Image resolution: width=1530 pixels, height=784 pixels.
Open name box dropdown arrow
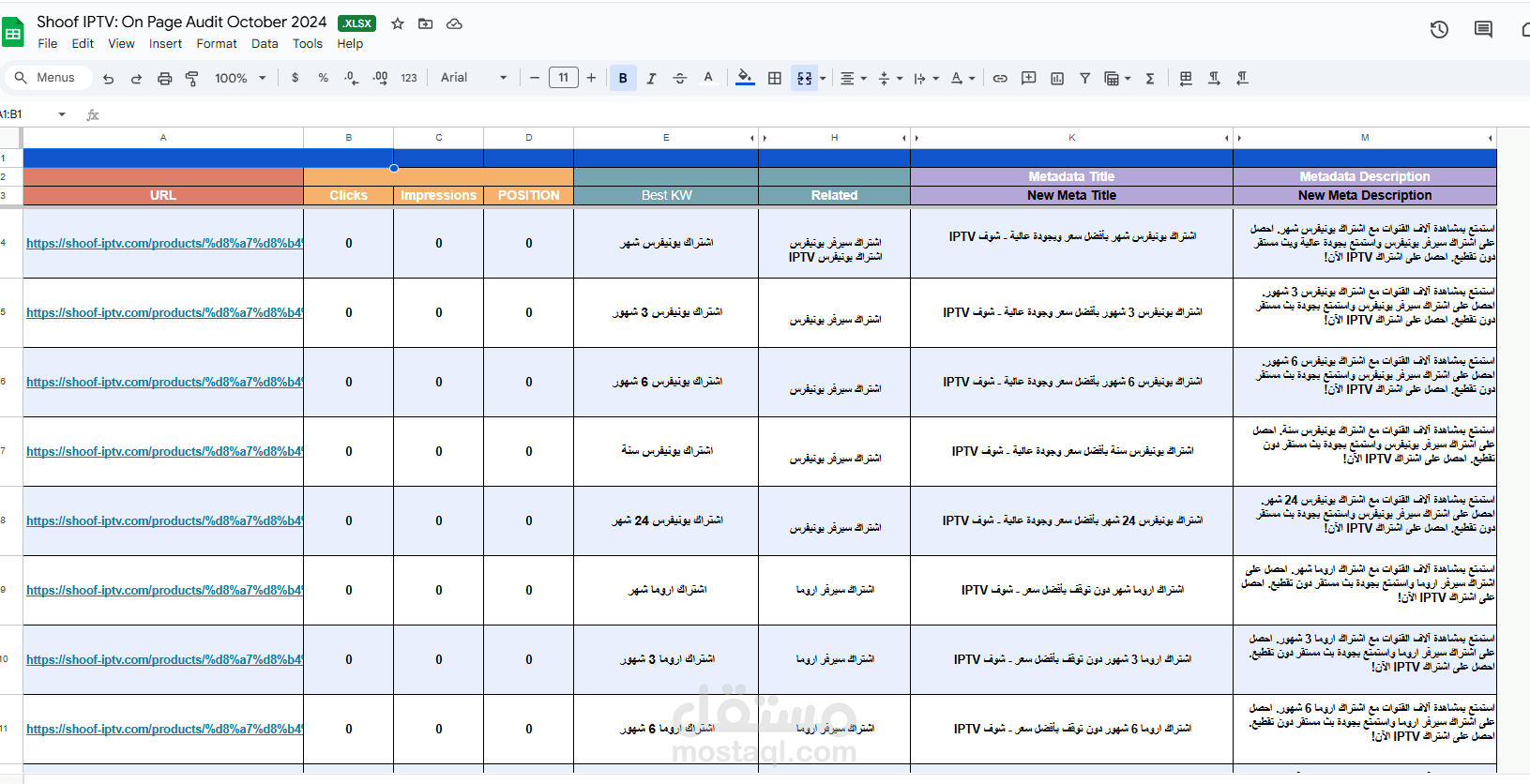[x=62, y=114]
